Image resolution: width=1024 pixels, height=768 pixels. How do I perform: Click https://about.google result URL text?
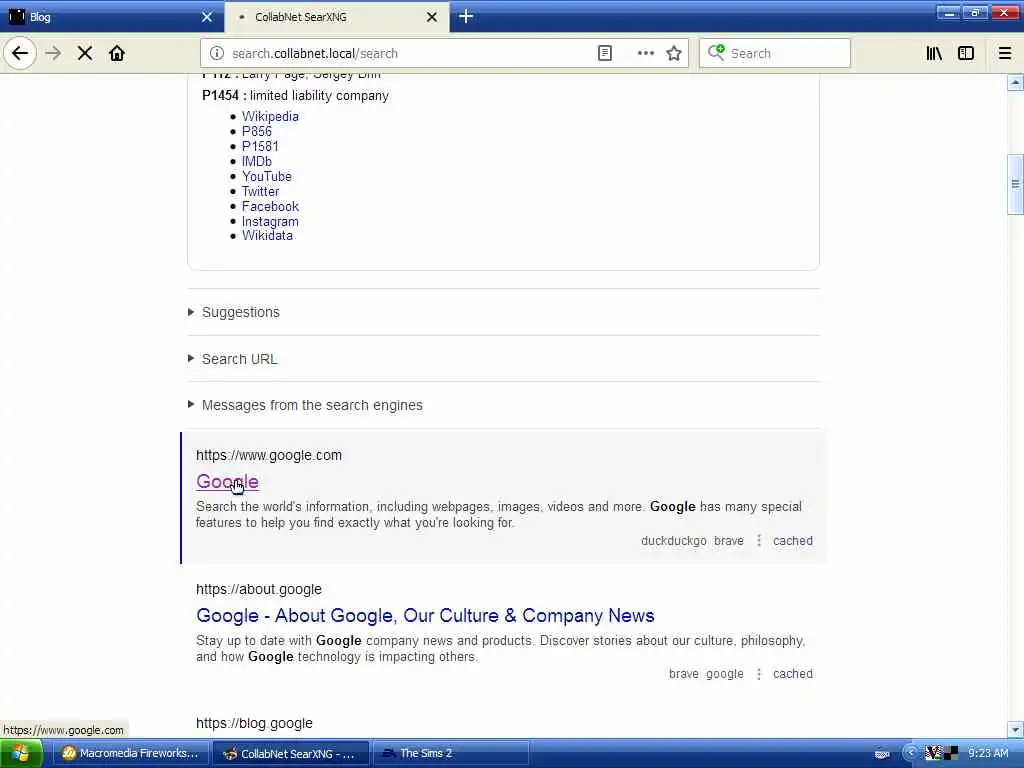259,589
